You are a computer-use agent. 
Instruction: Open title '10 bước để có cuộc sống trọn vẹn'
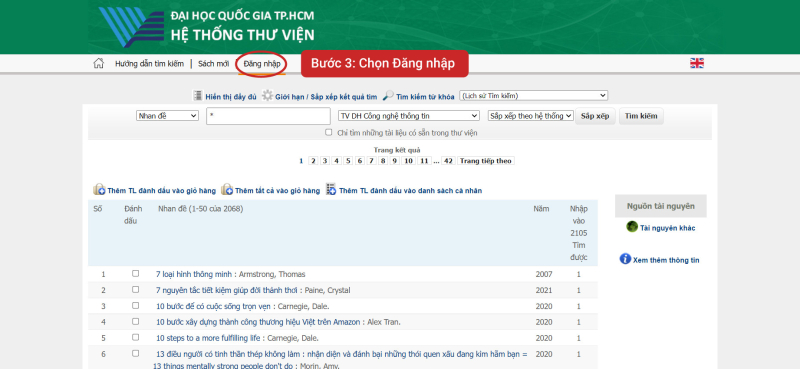(214, 306)
